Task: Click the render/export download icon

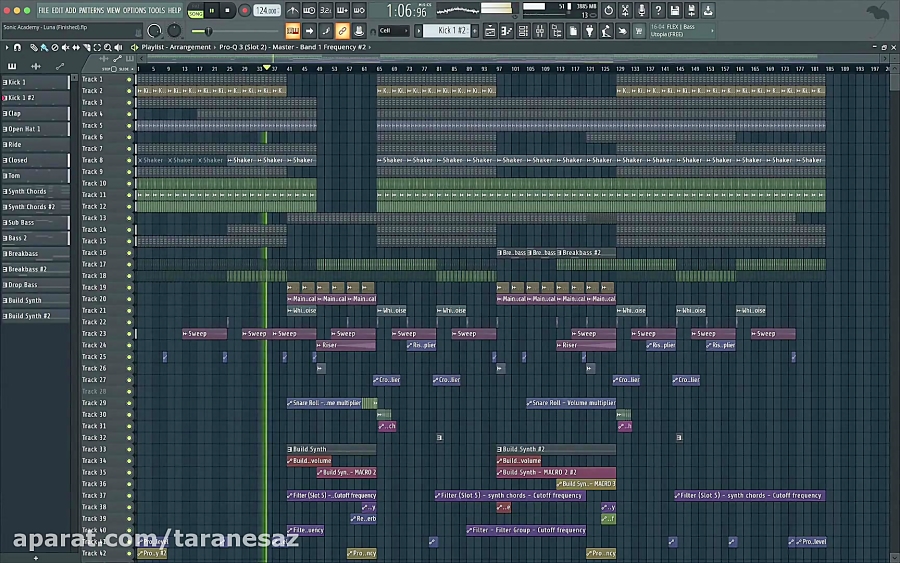Action: tap(708, 10)
